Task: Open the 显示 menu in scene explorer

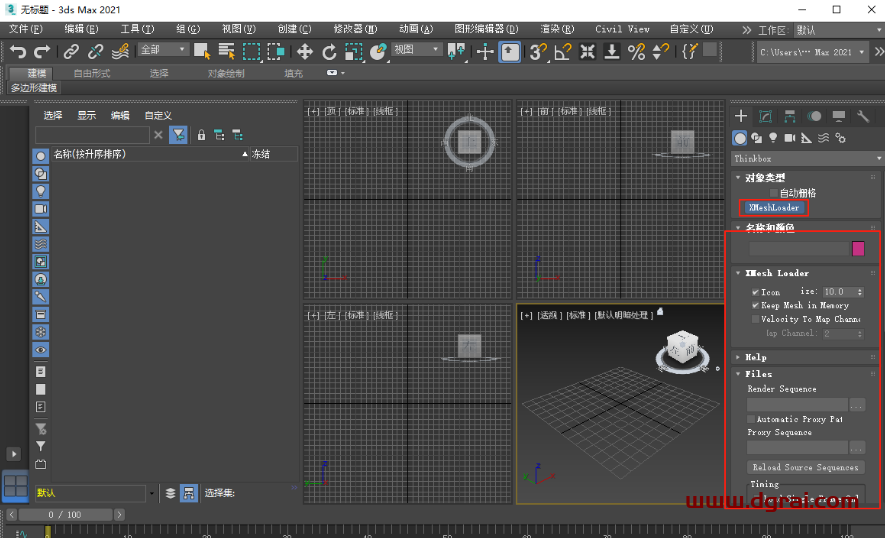Action: tap(86, 116)
